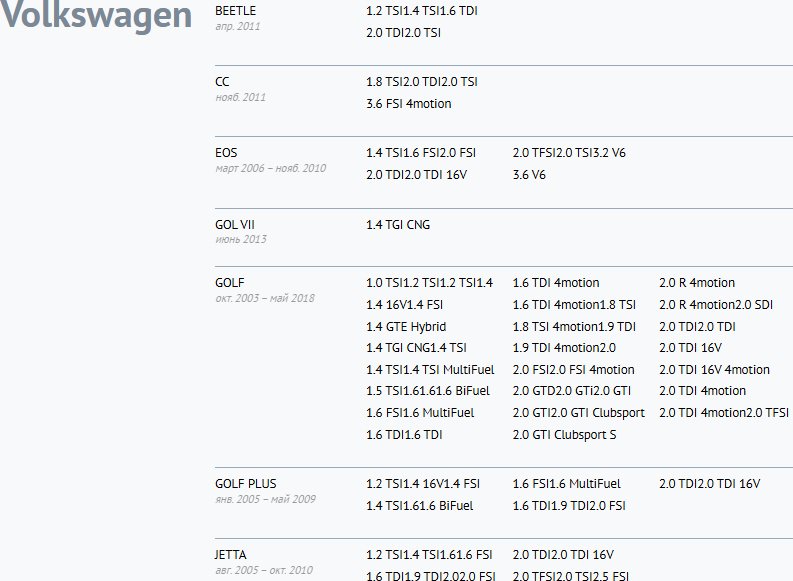Image resolution: width=793 pixels, height=581 pixels.
Task: Choose 1.4 GTE Hybrid engine for GOLF
Action: tap(406, 327)
